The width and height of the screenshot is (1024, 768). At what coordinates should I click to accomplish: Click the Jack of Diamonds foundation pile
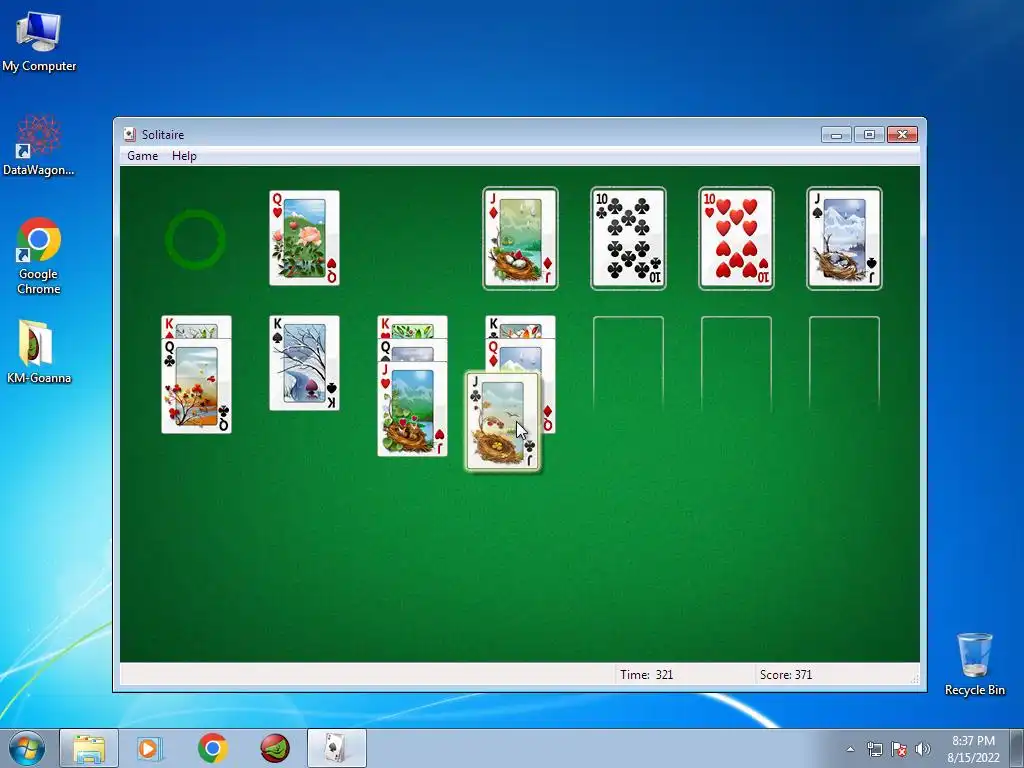point(520,238)
